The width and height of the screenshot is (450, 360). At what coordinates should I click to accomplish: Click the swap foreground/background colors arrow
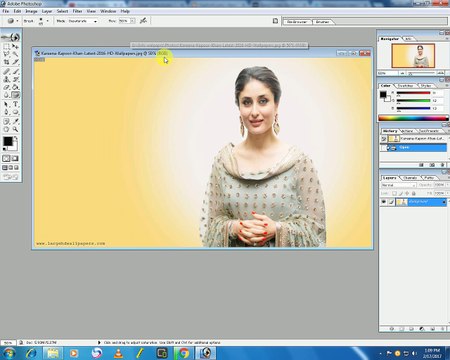pyautogui.click(x=16, y=138)
